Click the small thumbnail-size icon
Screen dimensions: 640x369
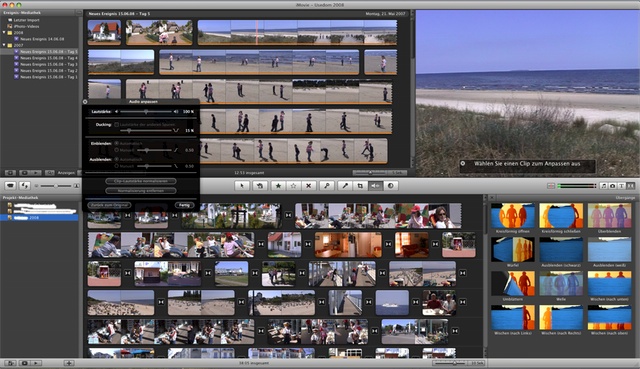click(36, 186)
